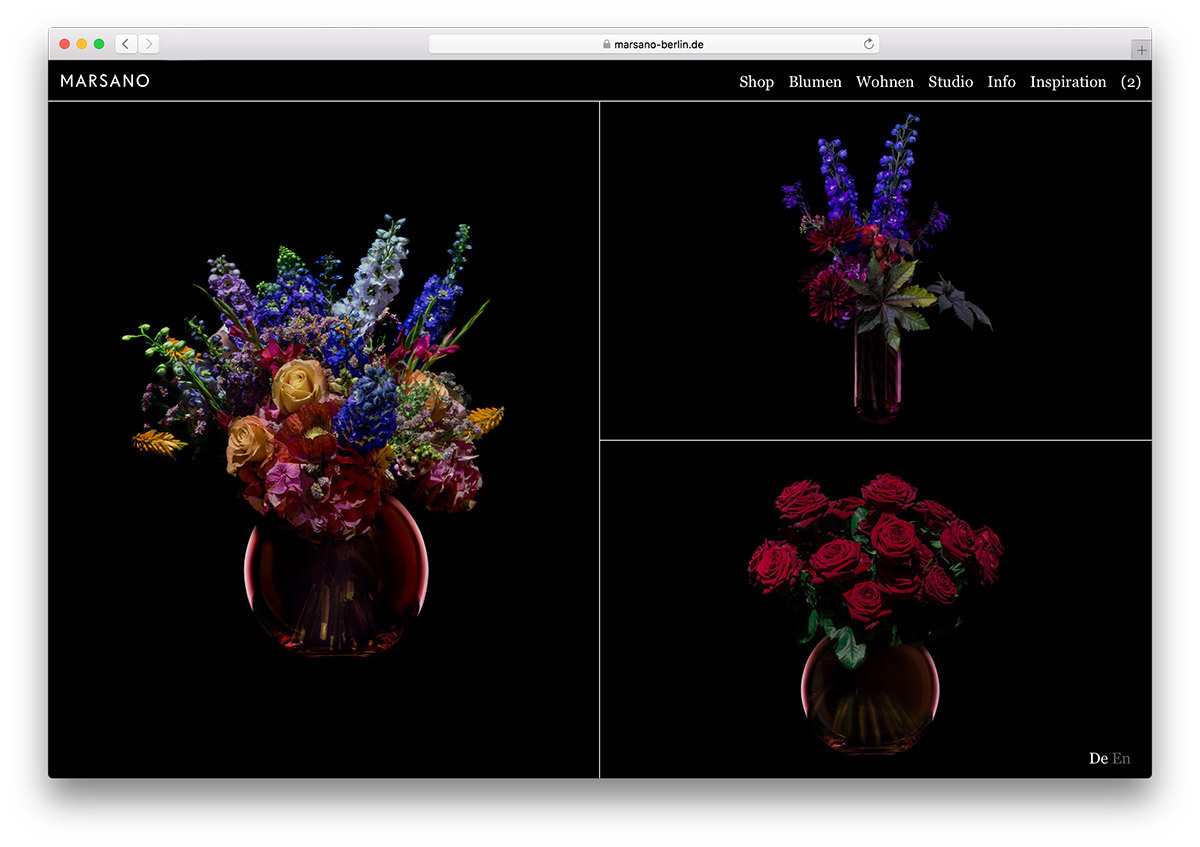1200x847 pixels.
Task: Reload the page with the refresh icon
Action: coord(869,44)
